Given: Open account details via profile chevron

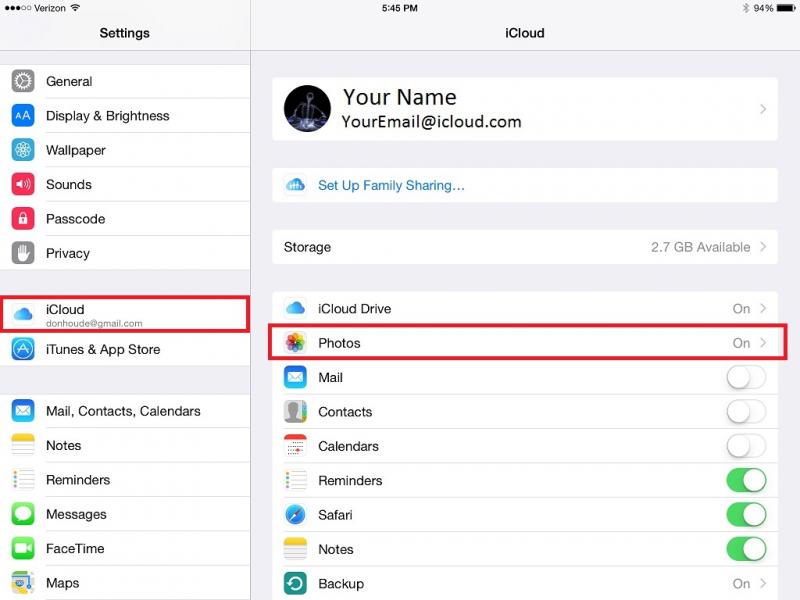Looking at the screenshot, I should (x=763, y=109).
